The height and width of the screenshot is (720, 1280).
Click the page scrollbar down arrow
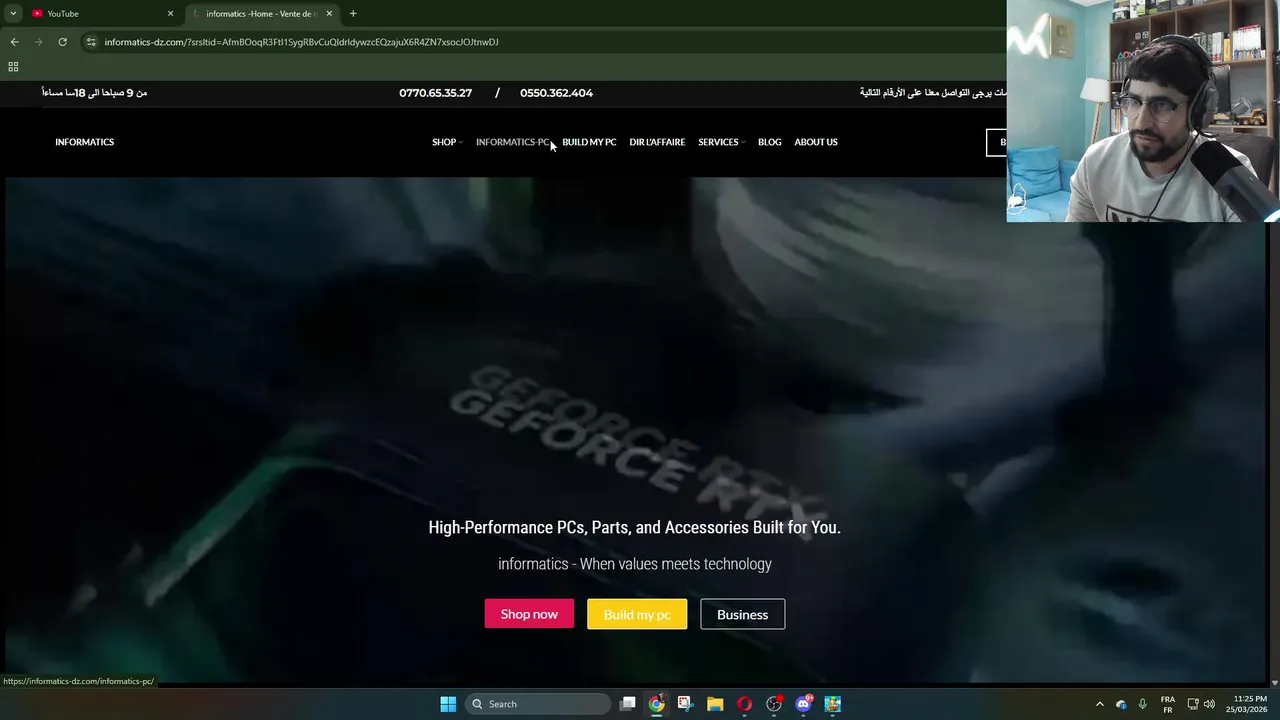(1274, 682)
